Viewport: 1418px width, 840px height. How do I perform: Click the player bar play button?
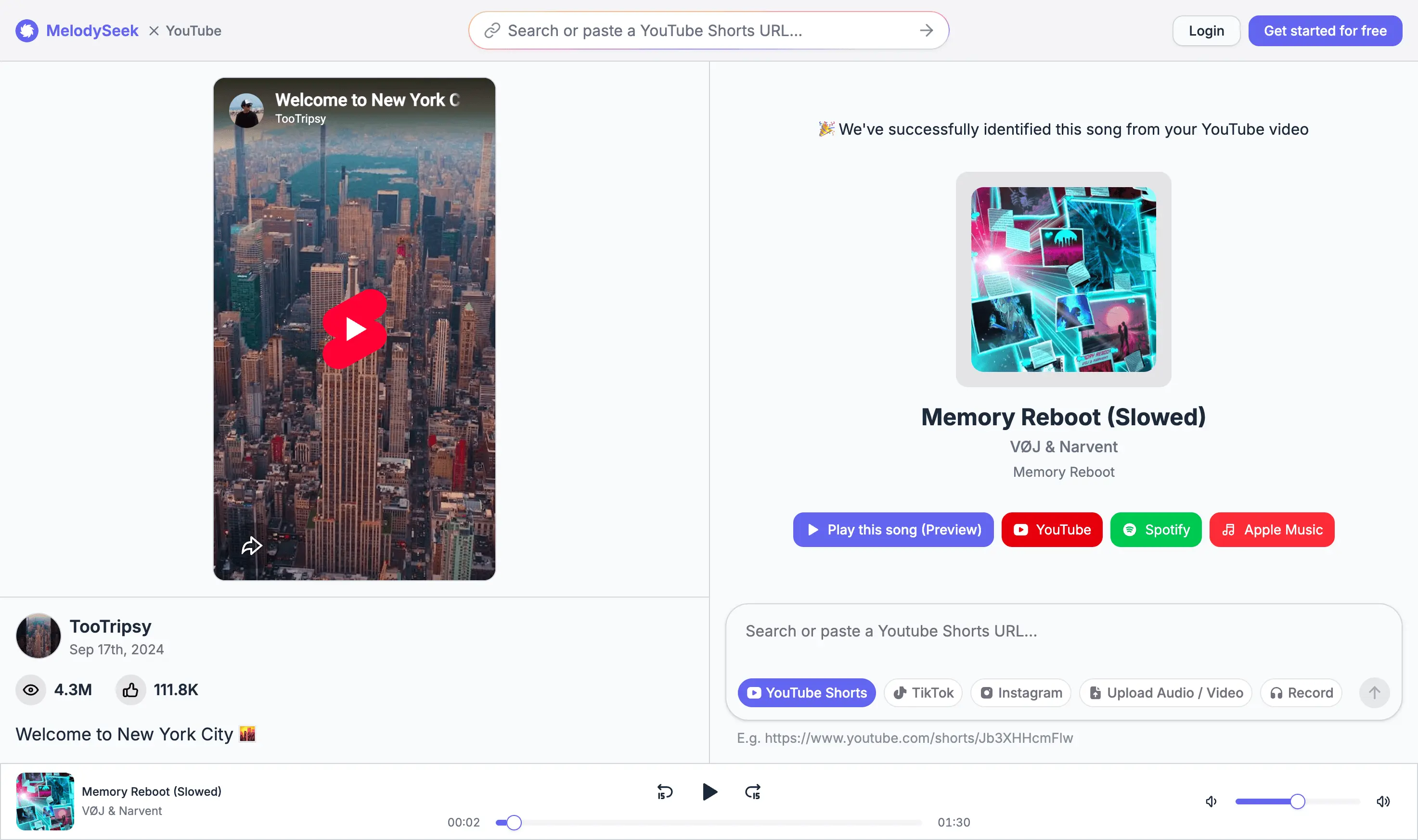coord(709,792)
